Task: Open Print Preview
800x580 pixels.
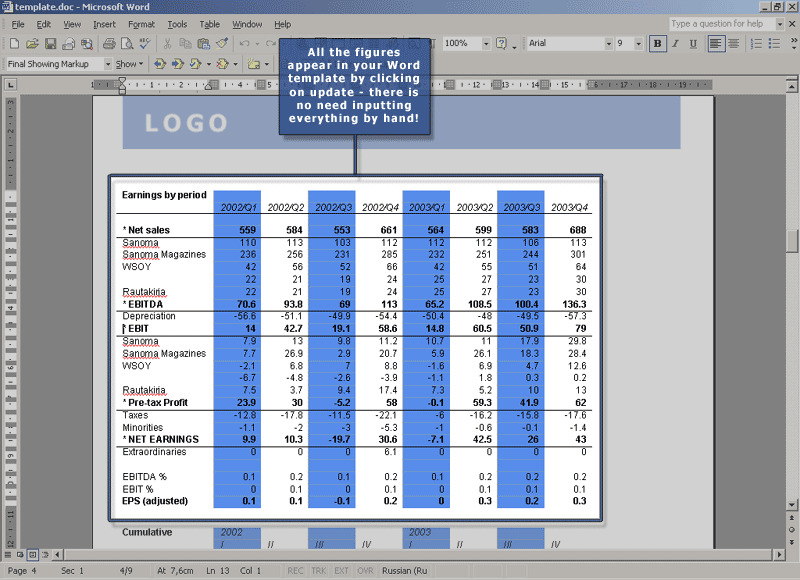Action: 127,44
